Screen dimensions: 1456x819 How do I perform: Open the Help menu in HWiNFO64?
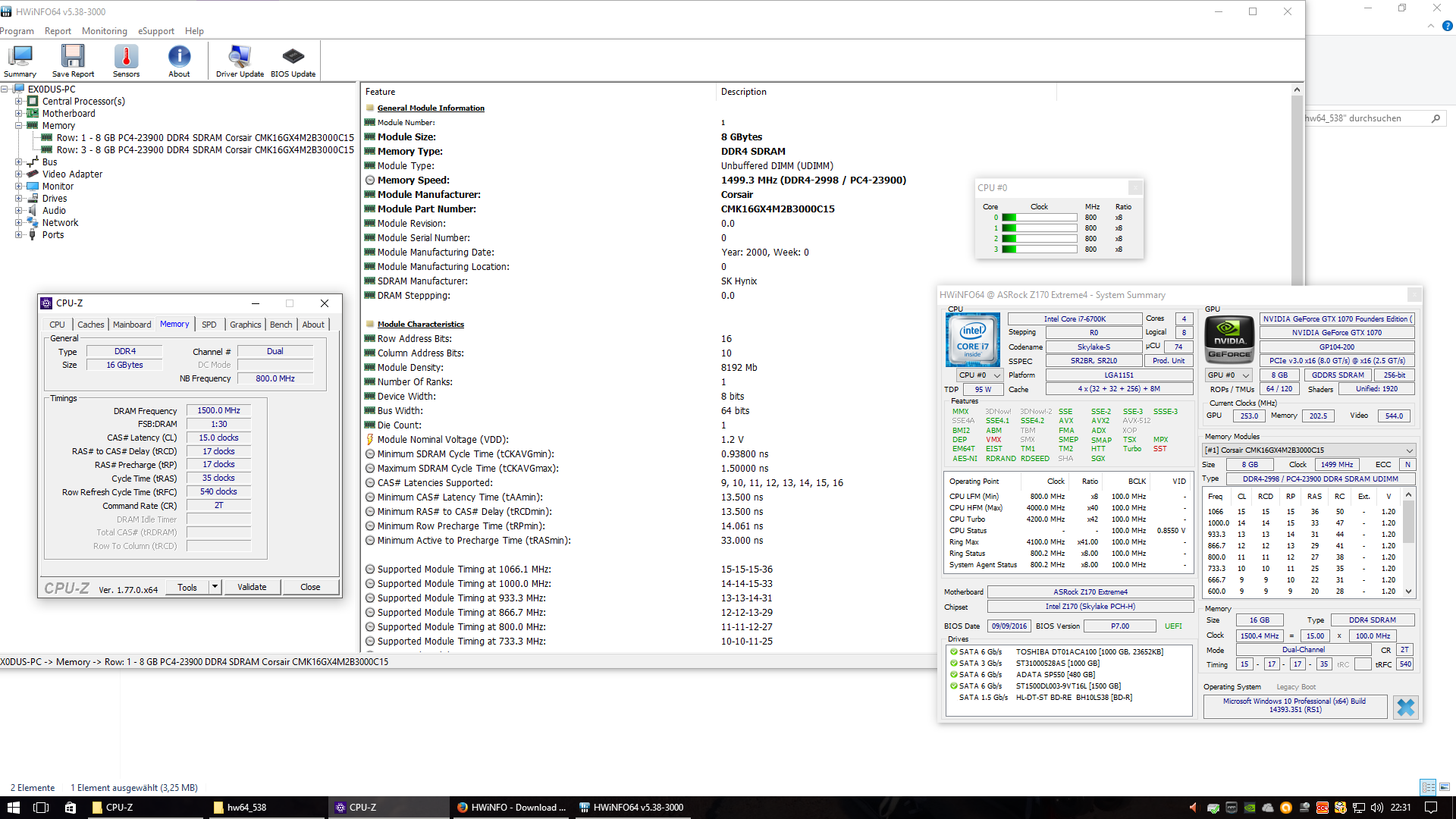194,31
